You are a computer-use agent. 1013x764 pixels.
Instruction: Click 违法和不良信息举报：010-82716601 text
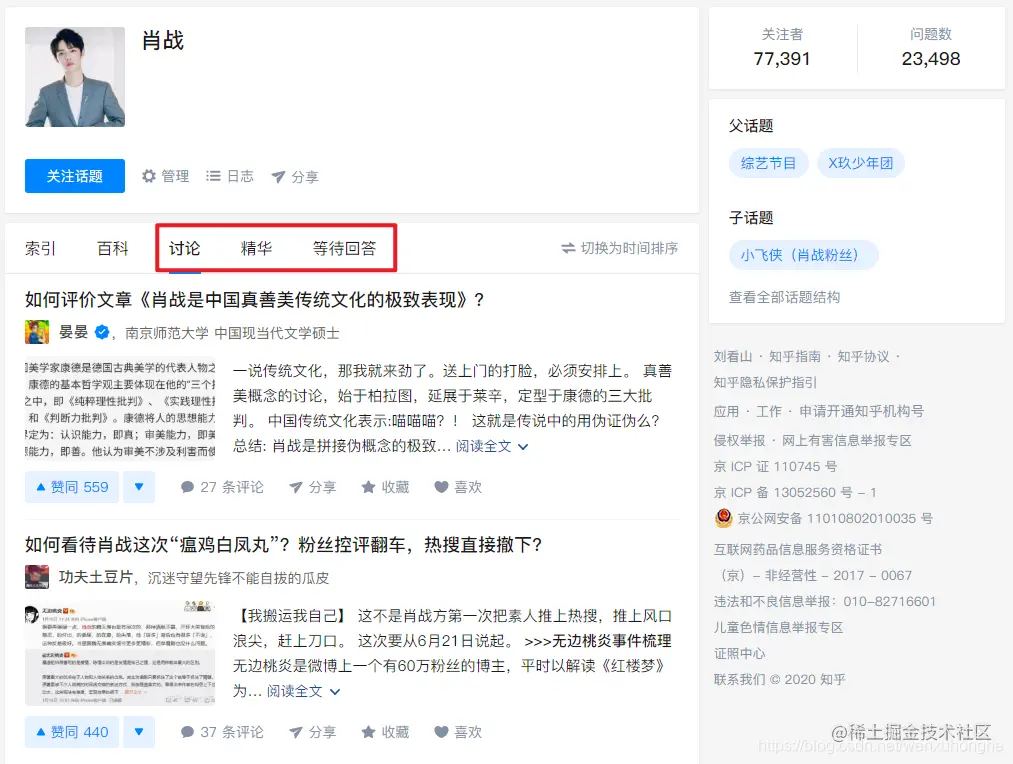(825, 601)
